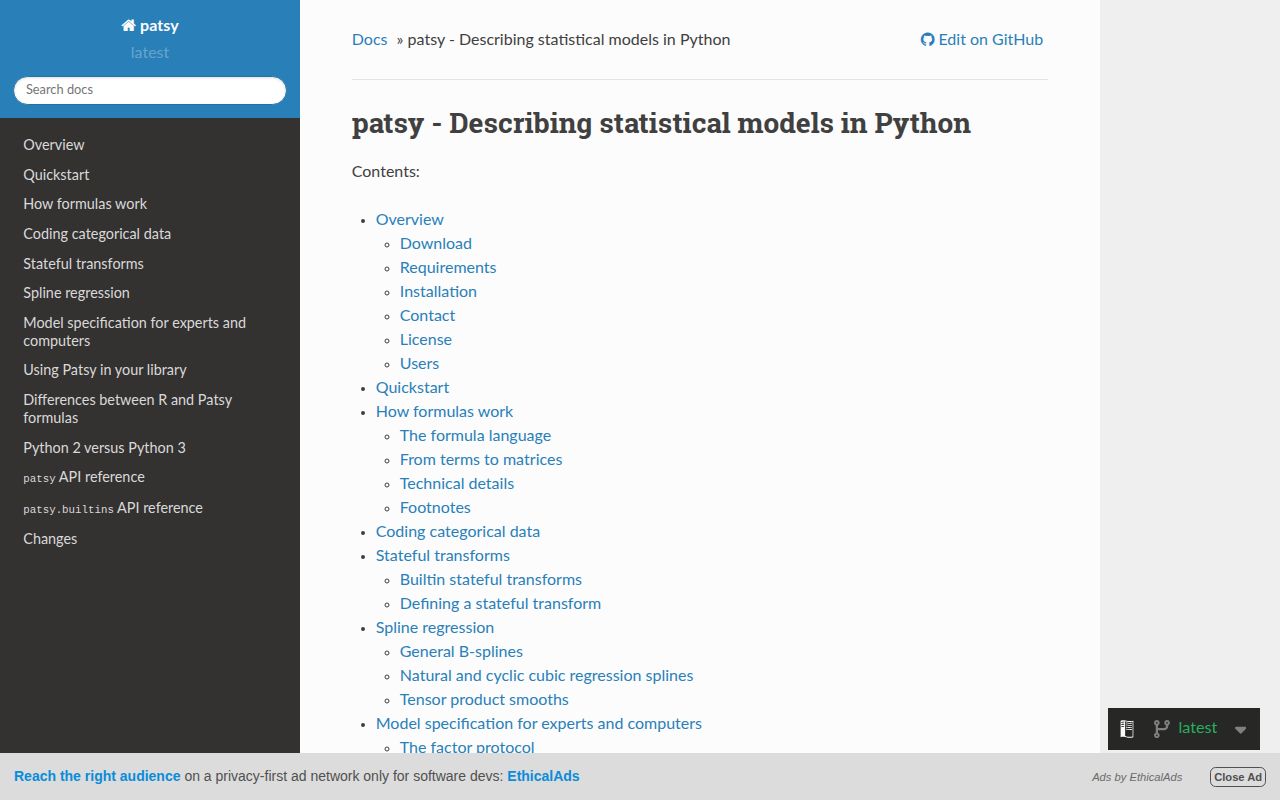Click the Docs breadcrumb link
The image size is (1280, 800).
coord(369,40)
